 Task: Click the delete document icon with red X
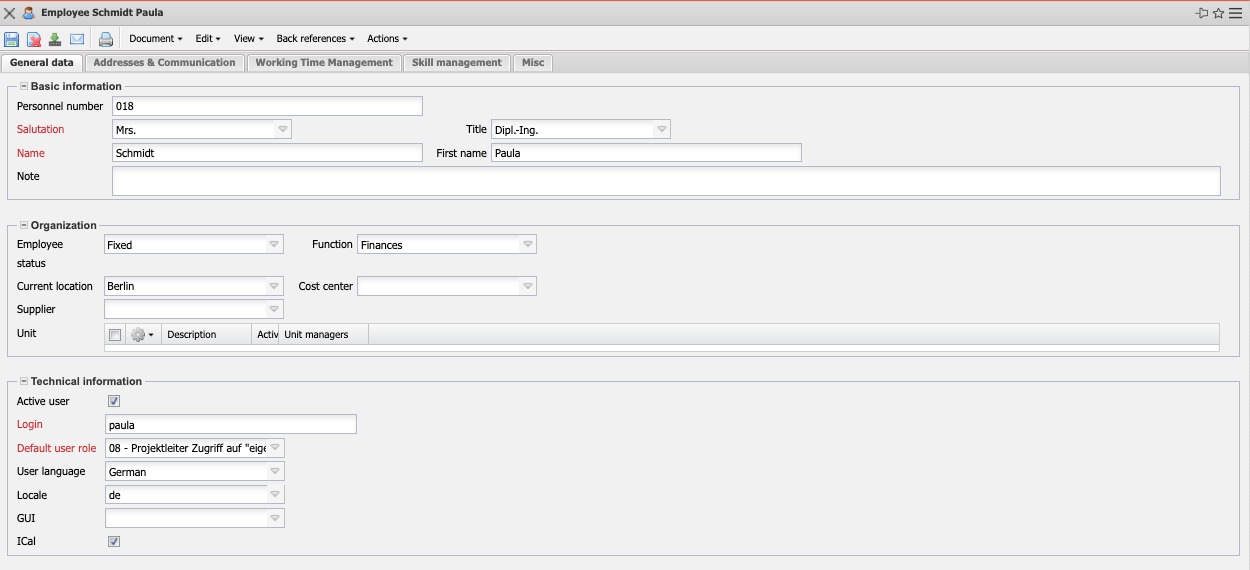click(x=34, y=39)
